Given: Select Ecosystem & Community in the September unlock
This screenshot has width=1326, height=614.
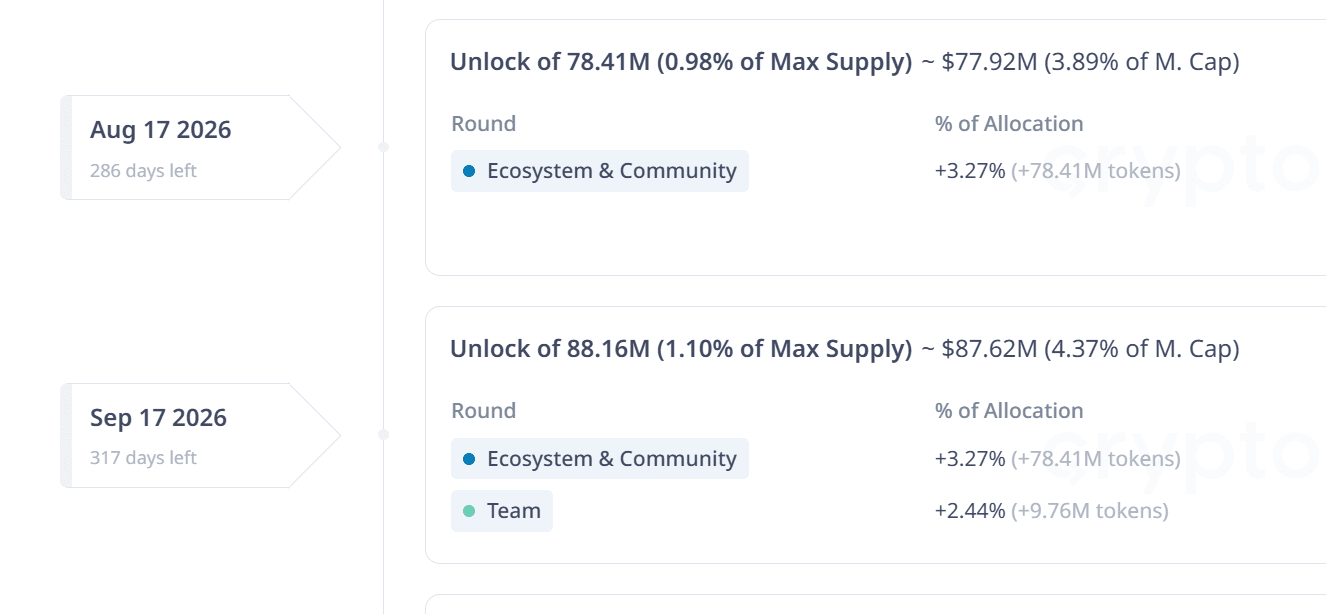Looking at the screenshot, I should (600, 459).
